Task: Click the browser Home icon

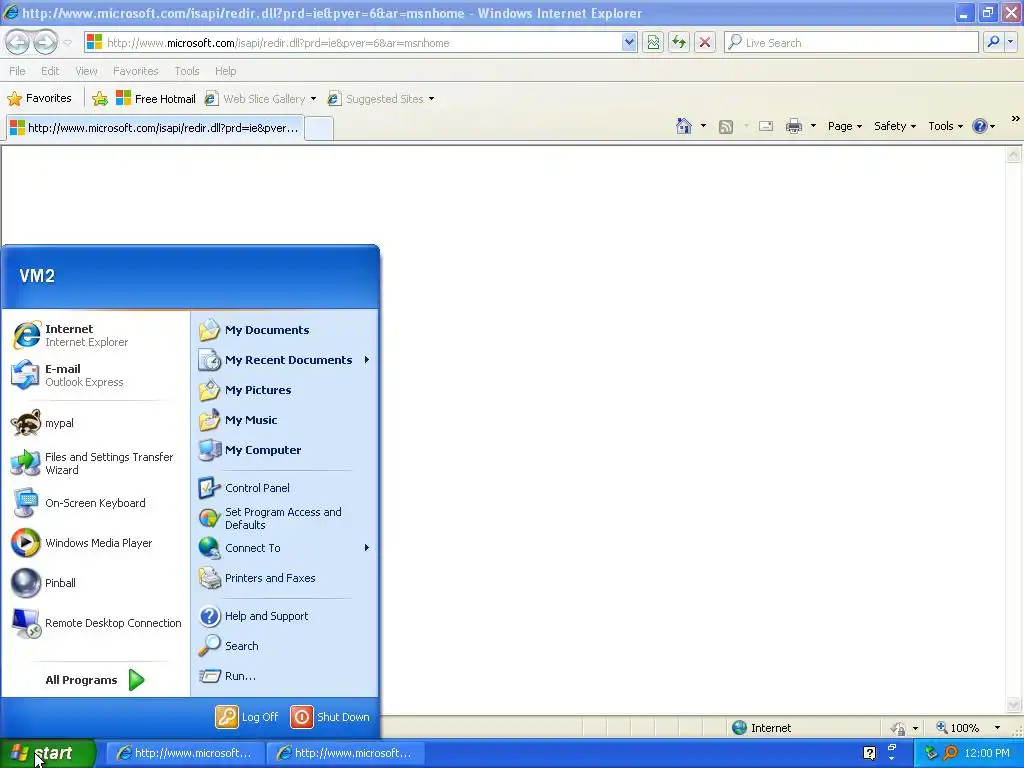Action: pyautogui.click(x=684, y=126)
